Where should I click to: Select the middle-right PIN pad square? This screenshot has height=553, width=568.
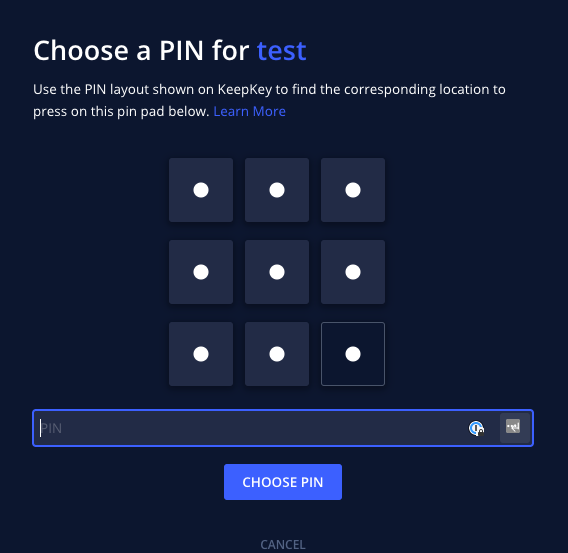click(353, 272)
